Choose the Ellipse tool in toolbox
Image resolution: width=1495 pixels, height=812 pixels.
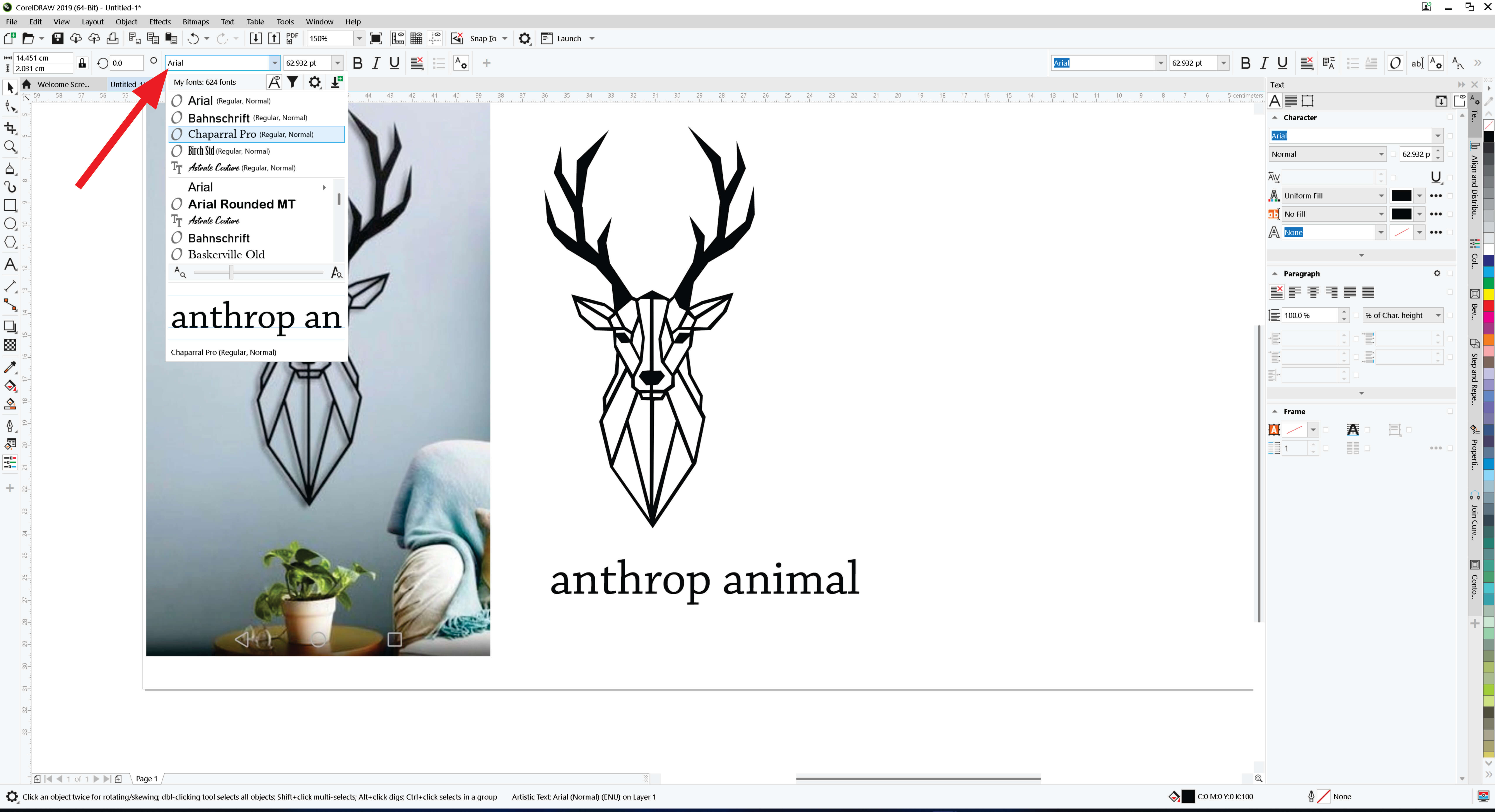pos(10,223)
